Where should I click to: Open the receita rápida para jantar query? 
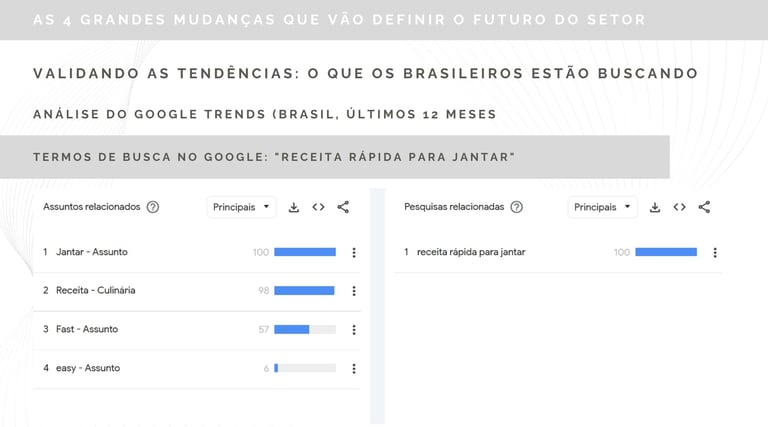(471, 252)
